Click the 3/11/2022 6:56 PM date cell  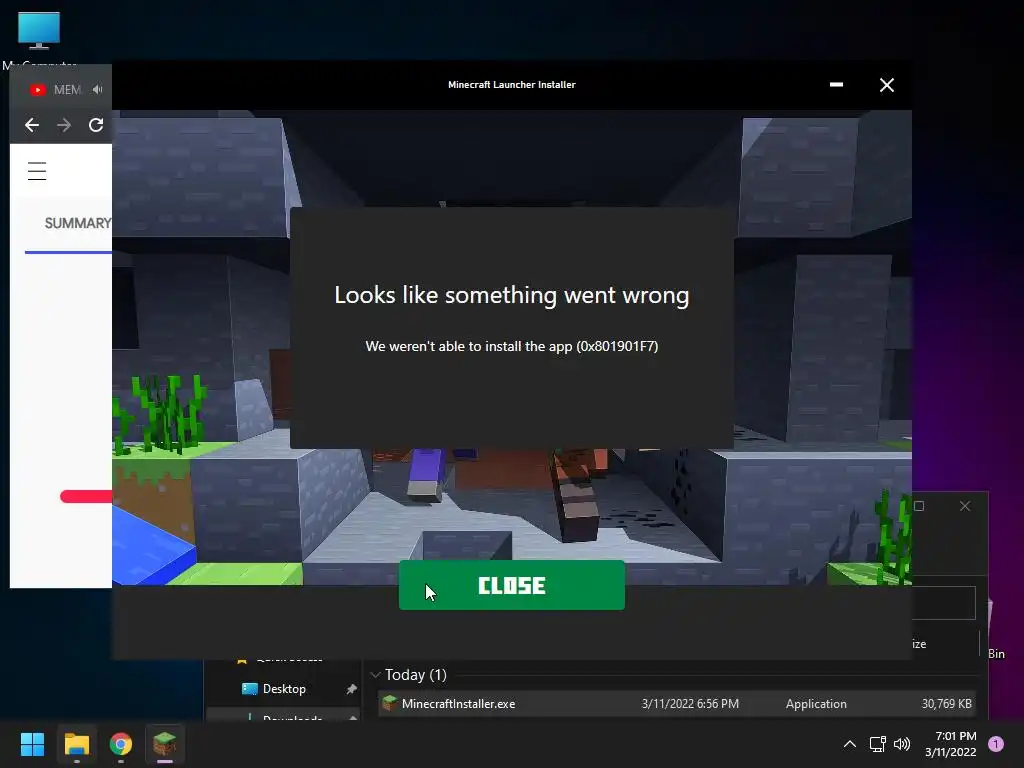coord(690,704)
